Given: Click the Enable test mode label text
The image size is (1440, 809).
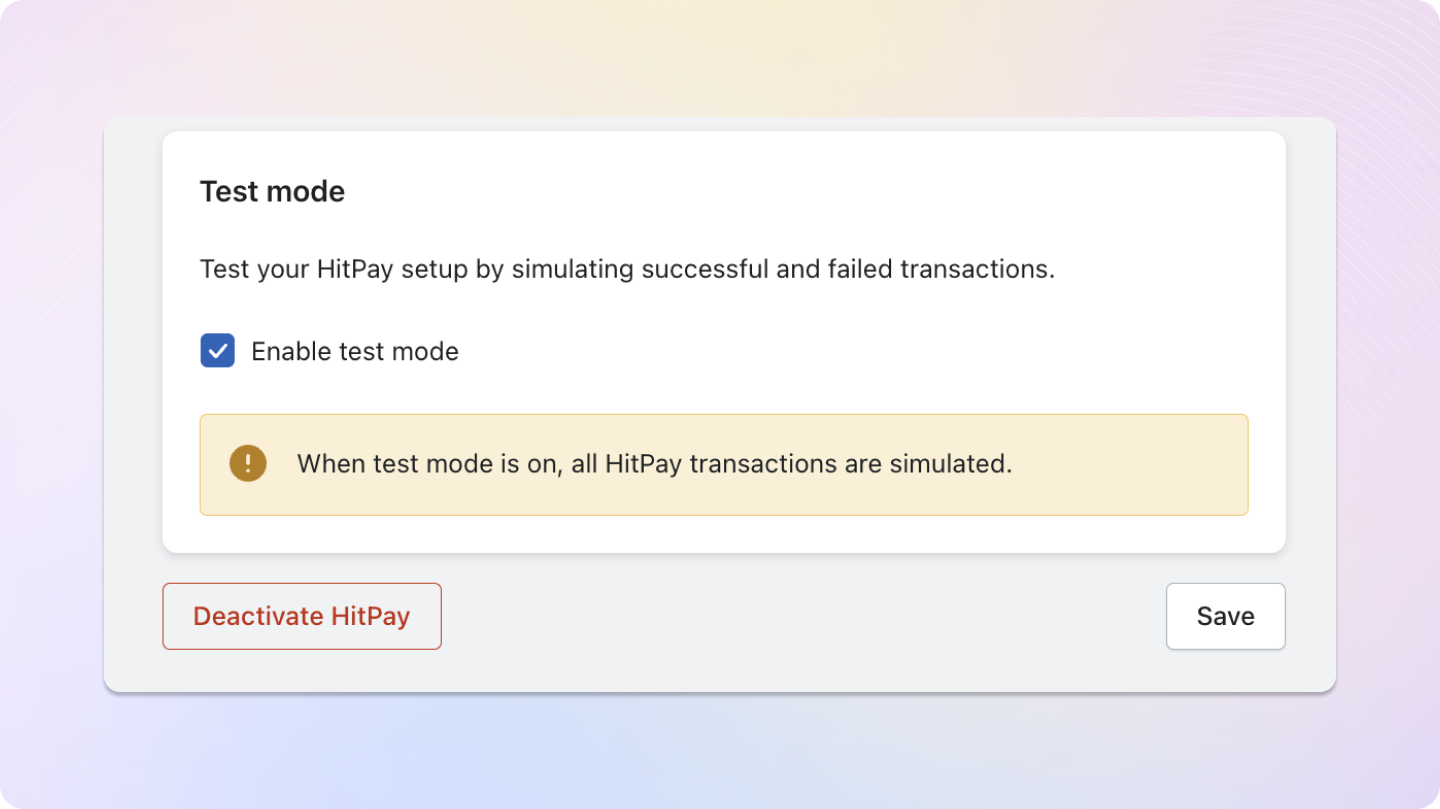Looking at the screenshot, I should pyautogui.click(x=355, y=351).
